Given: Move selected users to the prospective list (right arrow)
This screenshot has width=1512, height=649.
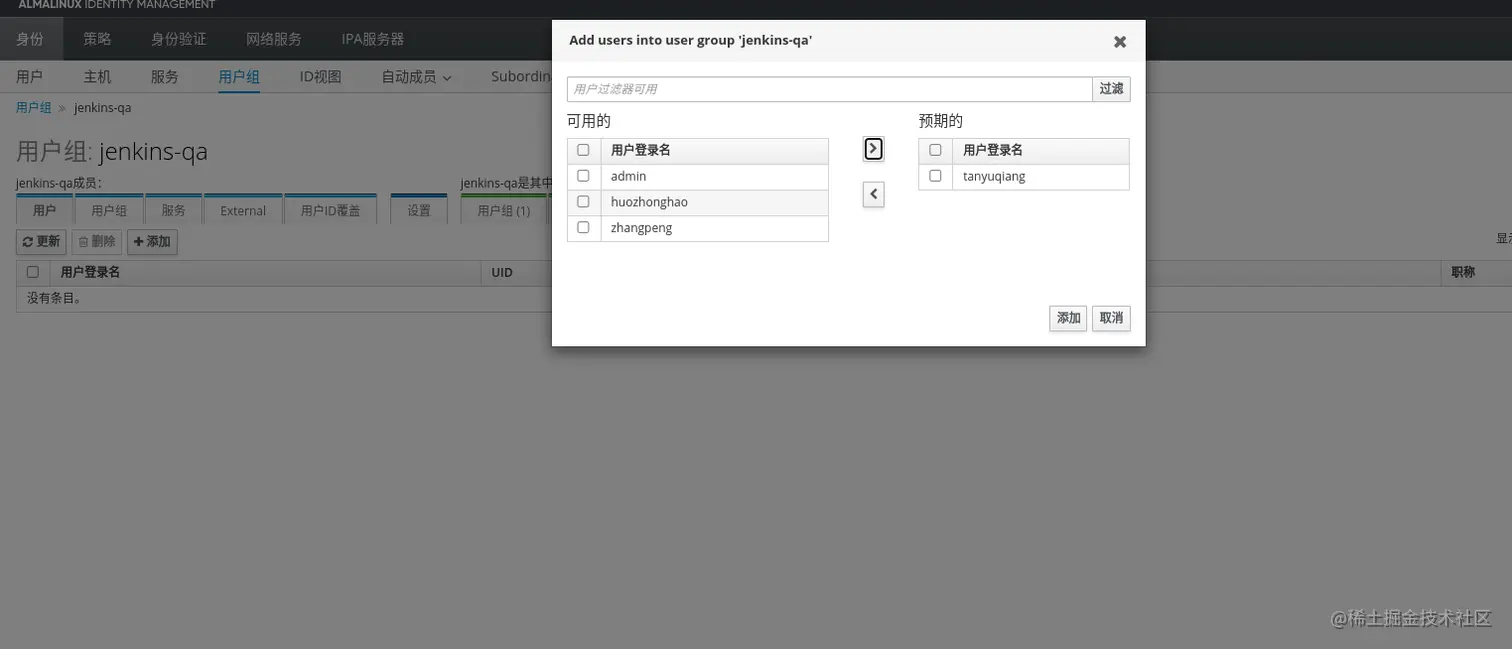Looking at the screenshot, I should pos(873,149).
